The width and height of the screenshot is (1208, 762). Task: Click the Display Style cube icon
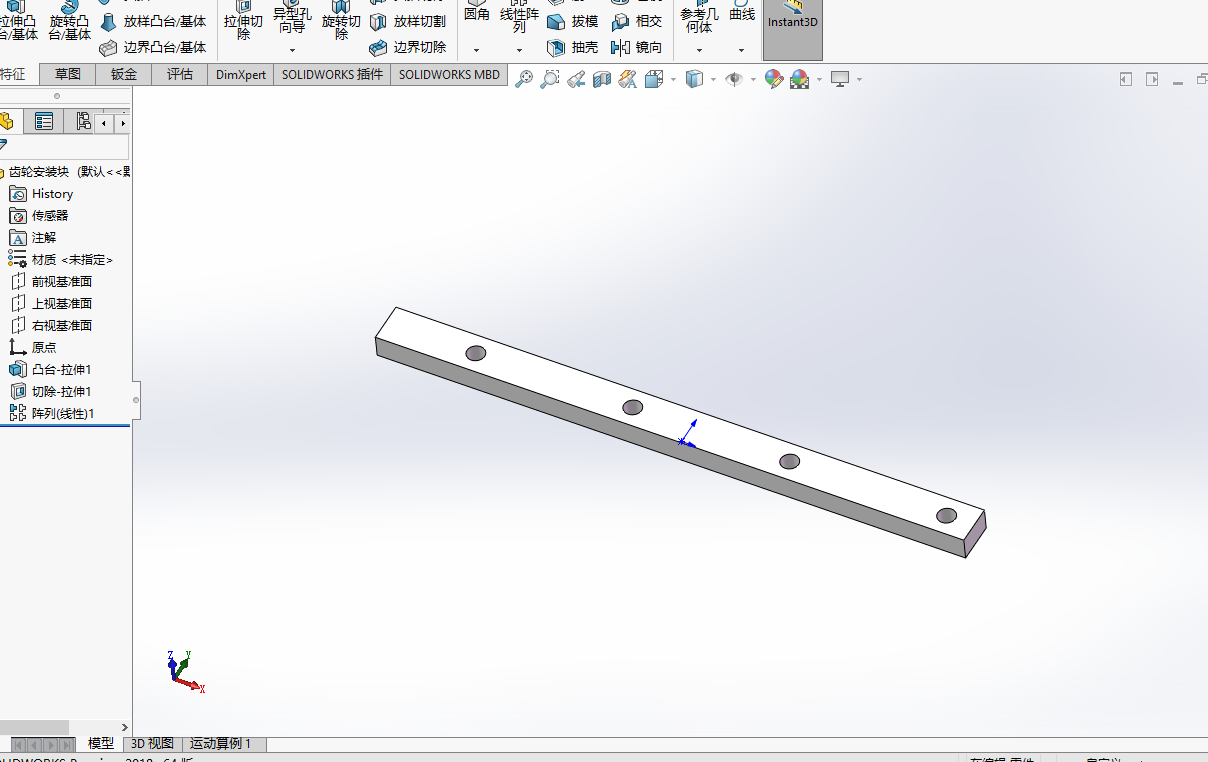695,79
